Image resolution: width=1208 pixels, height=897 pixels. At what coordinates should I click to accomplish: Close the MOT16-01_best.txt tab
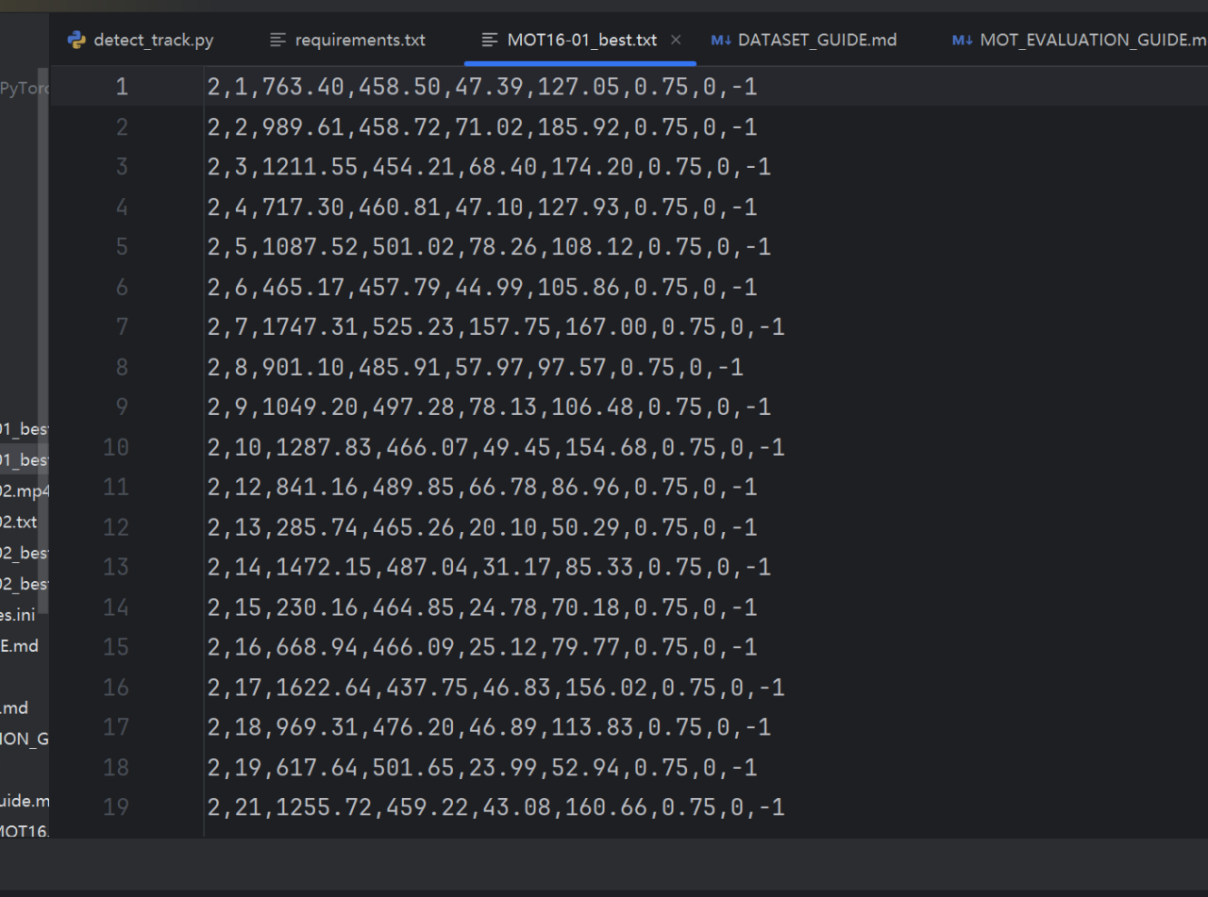(x=676, y=40)
